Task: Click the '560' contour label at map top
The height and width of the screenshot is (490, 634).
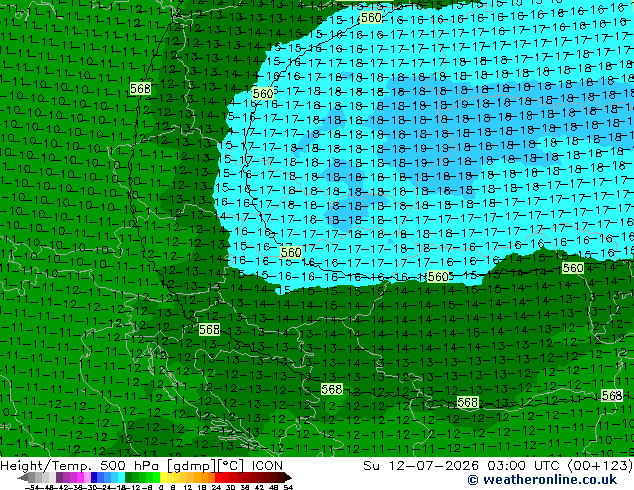Action: click(371, 18)
